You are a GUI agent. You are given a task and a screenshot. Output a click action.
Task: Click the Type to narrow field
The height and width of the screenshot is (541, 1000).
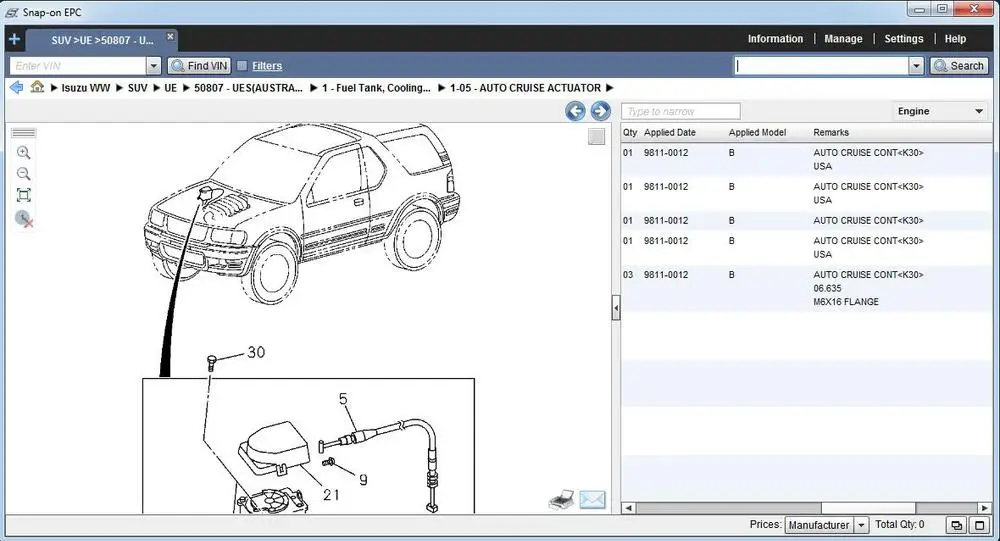click(680, 112)
